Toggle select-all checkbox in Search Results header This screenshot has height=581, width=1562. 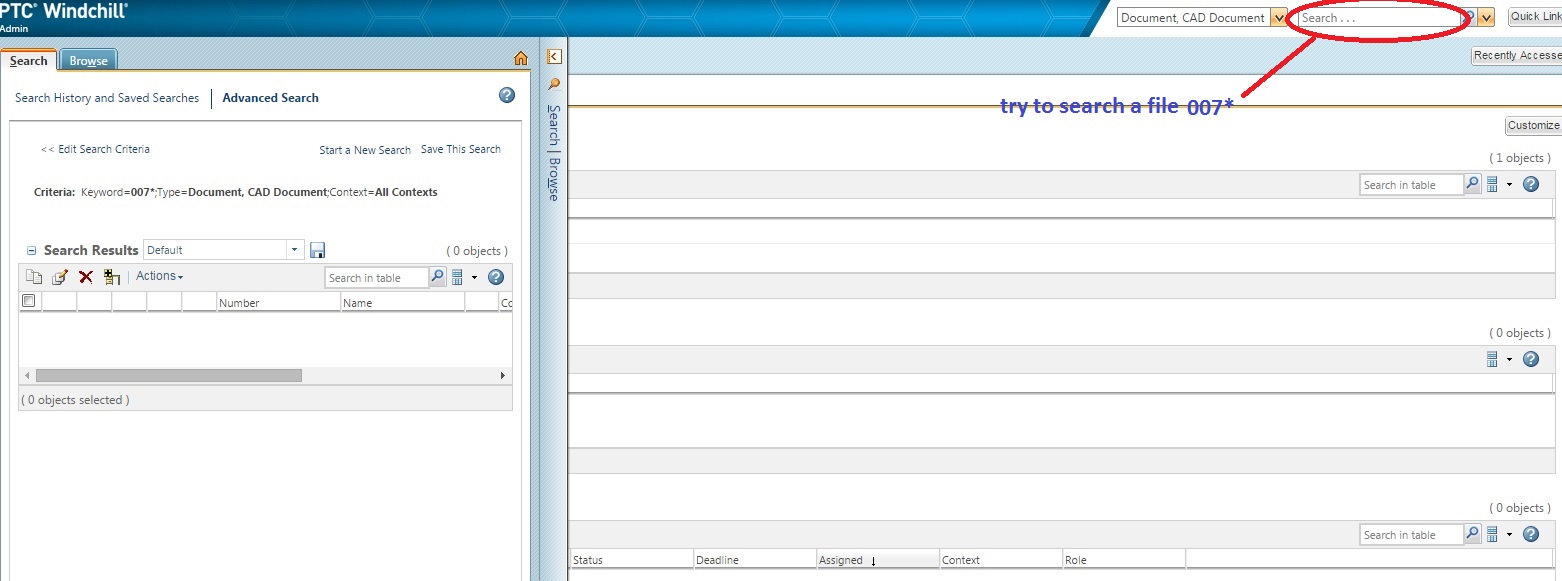point(28,301)
